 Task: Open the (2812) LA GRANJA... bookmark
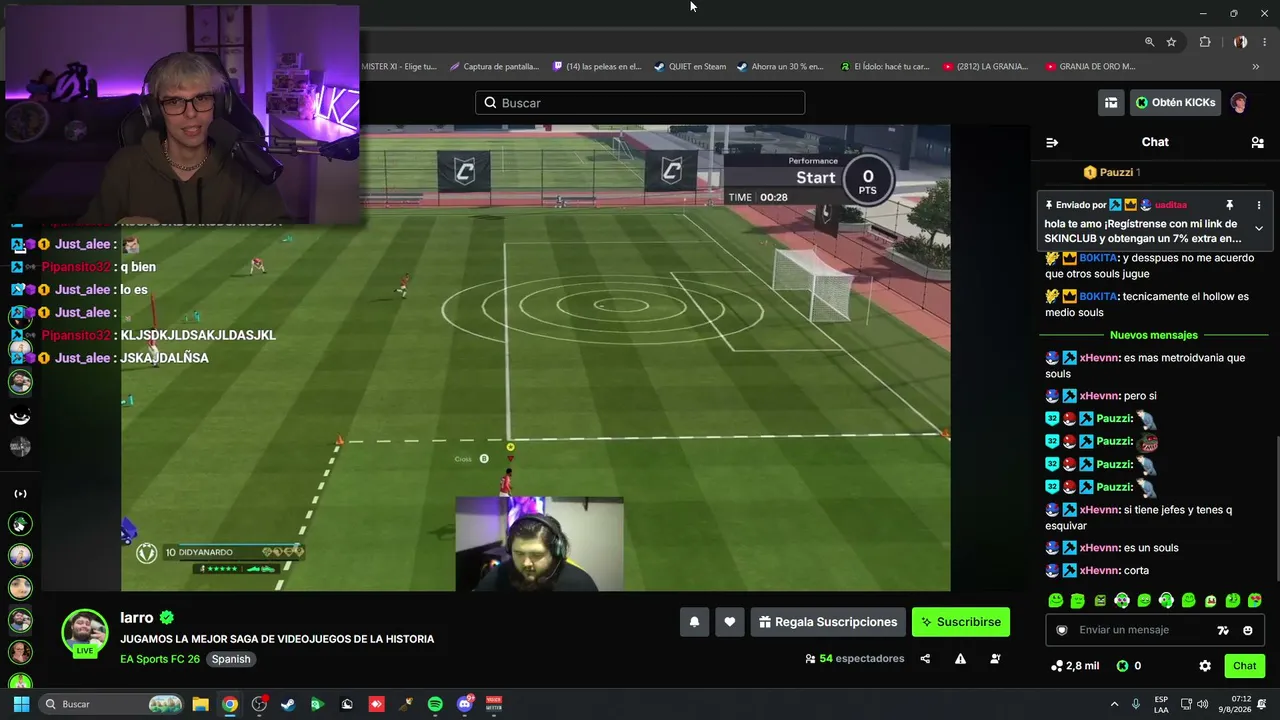[985, 67]
